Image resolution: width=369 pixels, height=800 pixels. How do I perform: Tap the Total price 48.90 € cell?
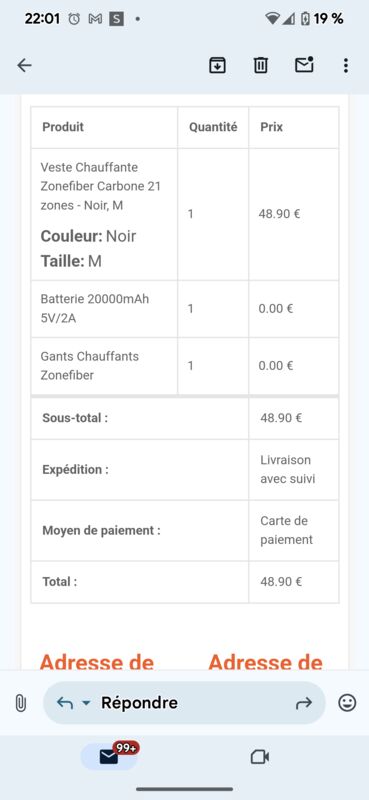point(281,582)
